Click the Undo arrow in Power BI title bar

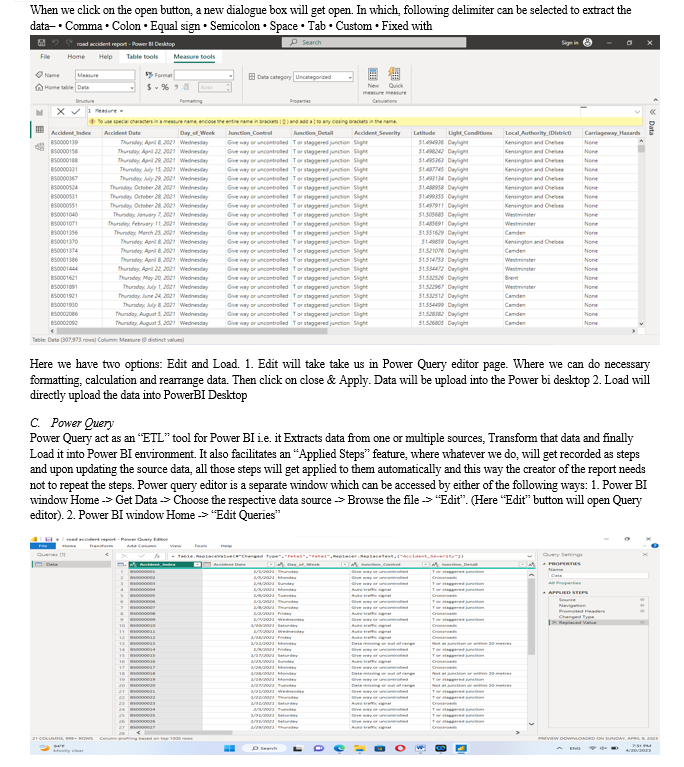[x=55, y=43]
